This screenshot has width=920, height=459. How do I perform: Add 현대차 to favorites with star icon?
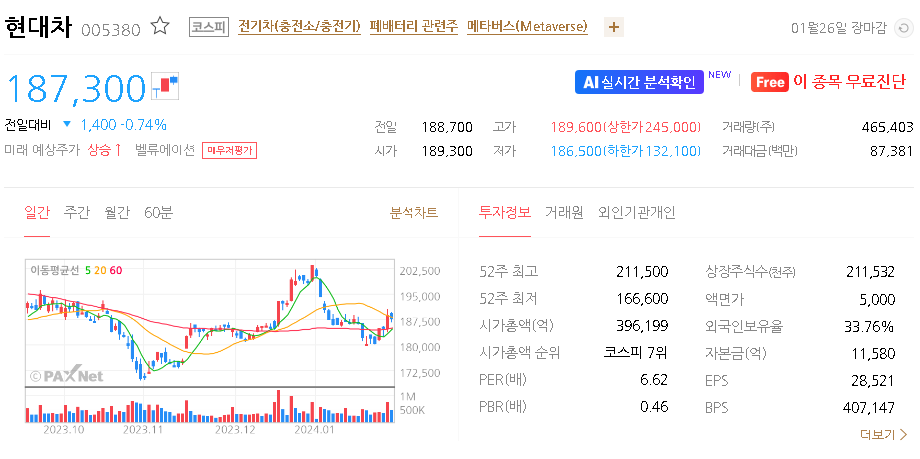[160, 26]
